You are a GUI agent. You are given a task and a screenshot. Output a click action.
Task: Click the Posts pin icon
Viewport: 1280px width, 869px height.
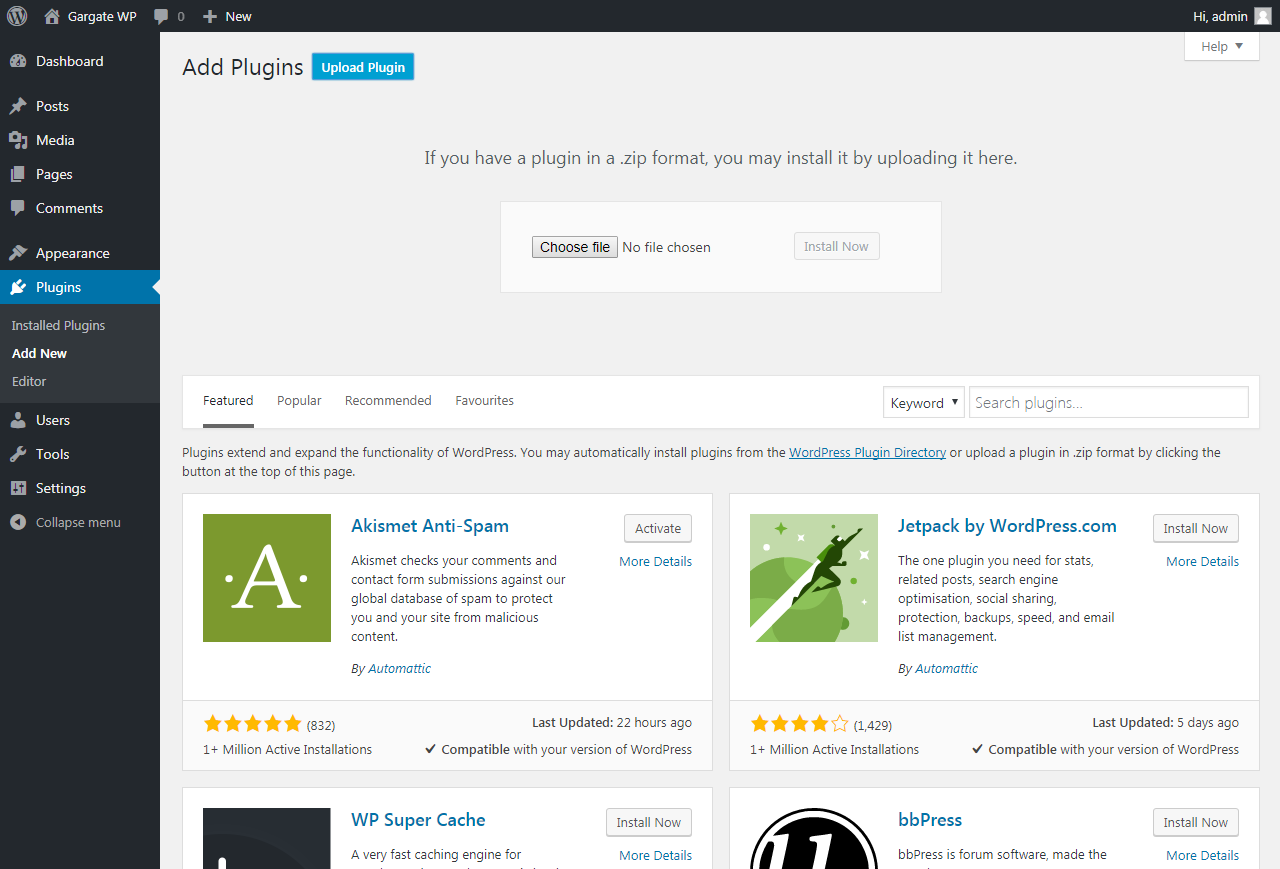pos(18,106)
